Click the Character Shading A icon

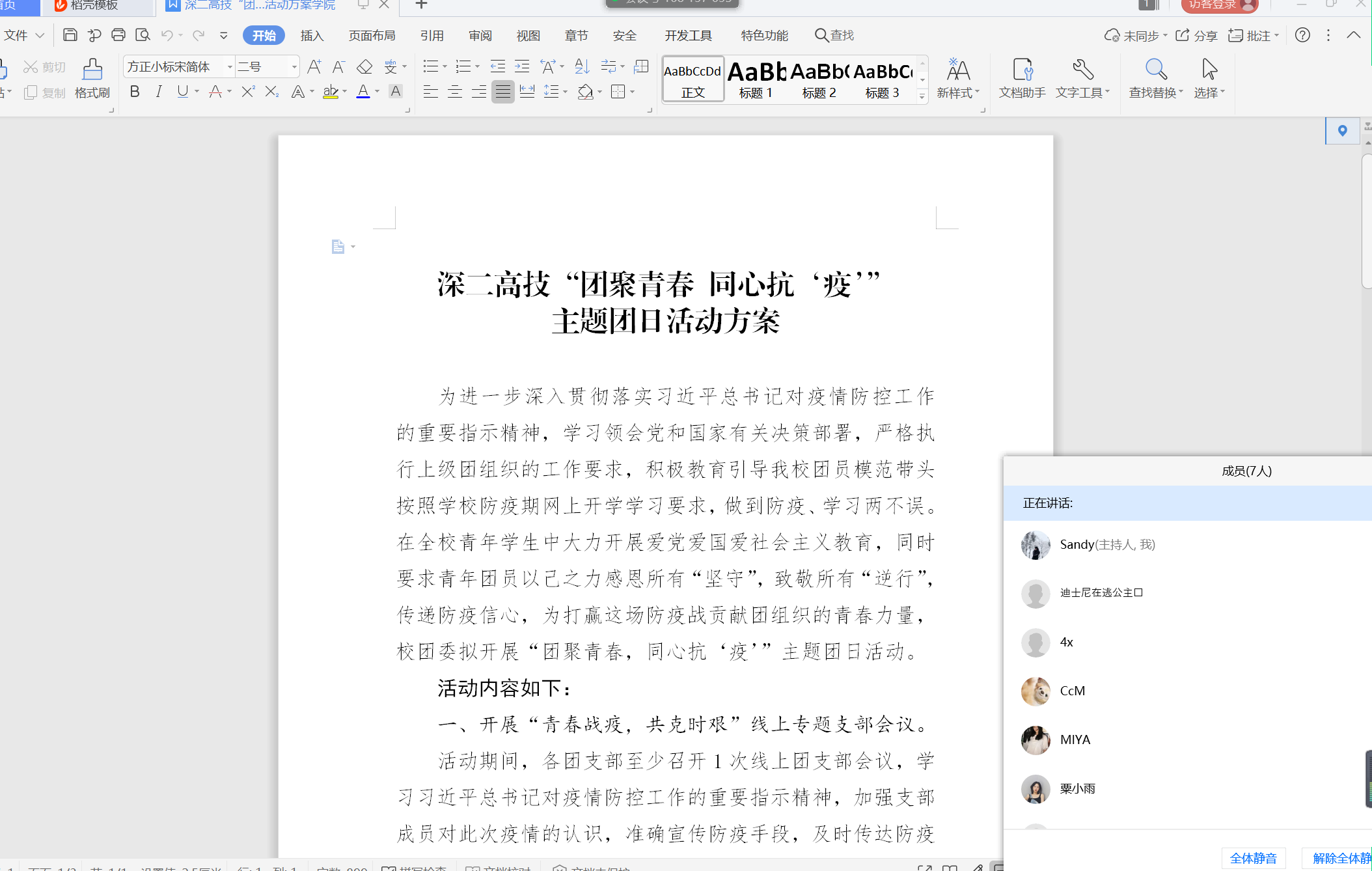[x=396, y=92]
